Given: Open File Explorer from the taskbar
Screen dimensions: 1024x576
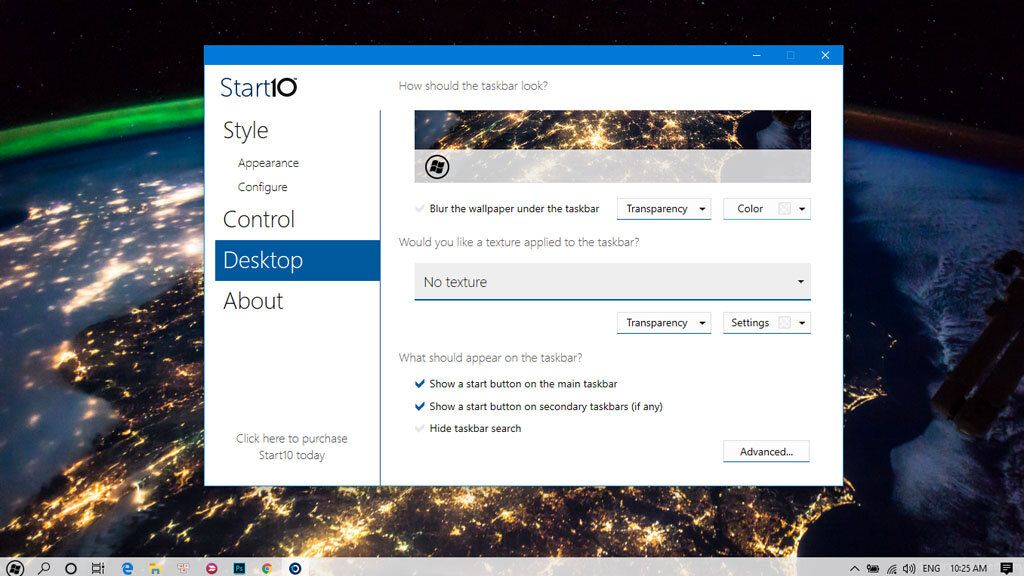Looking at the screenshot, I should click(x=155, y=568).
